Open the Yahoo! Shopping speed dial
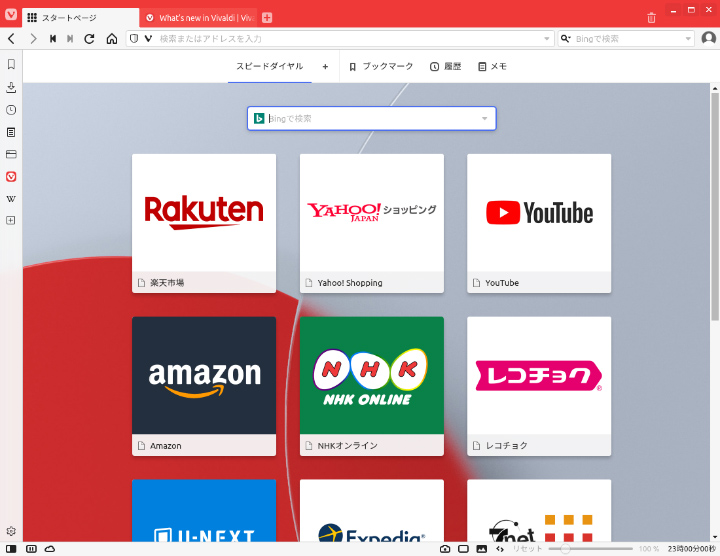Viewport: 720px width, 556px height. [x=371, y=223]
